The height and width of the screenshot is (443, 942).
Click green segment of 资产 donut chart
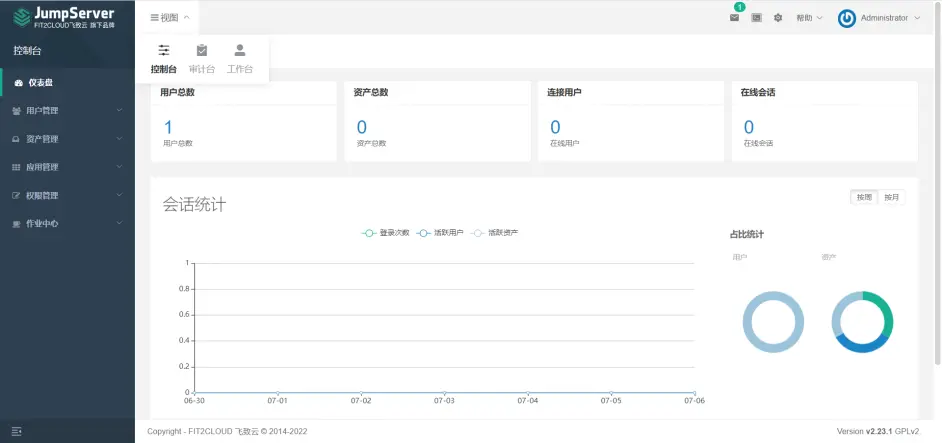pos(883,311)
